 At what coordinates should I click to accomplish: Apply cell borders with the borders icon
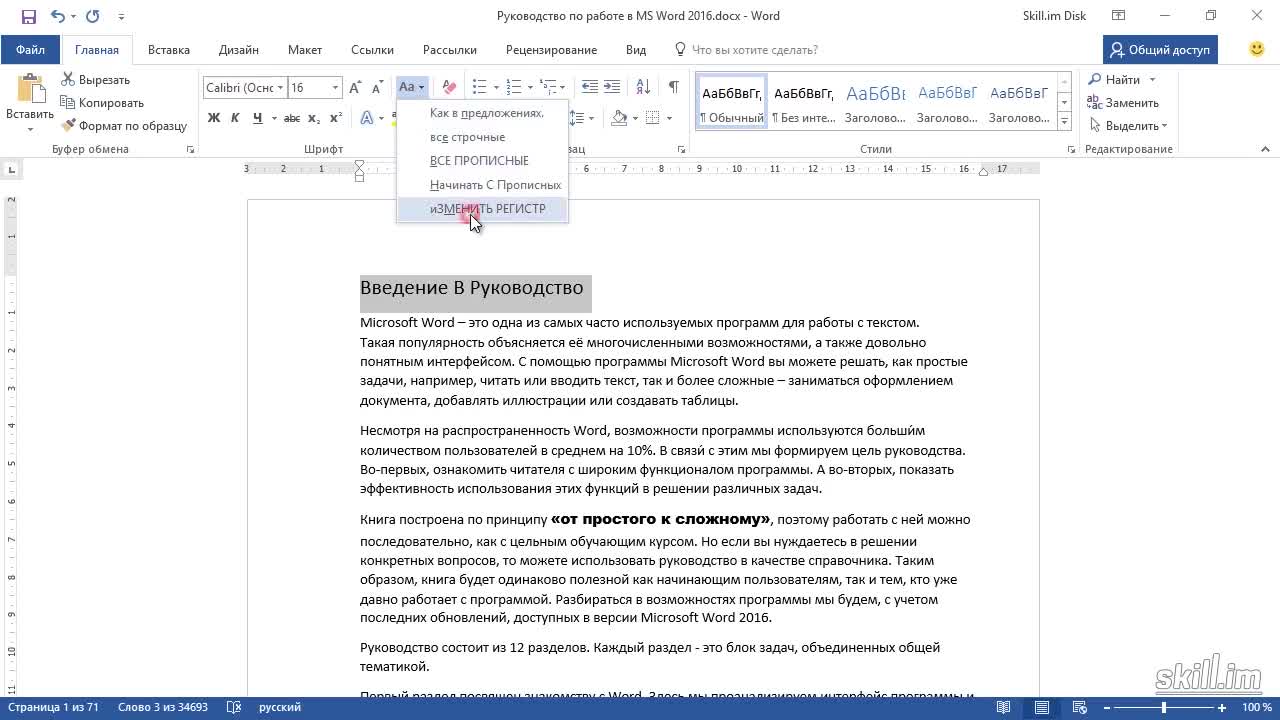pyautogui.click(x=652, y=118)
